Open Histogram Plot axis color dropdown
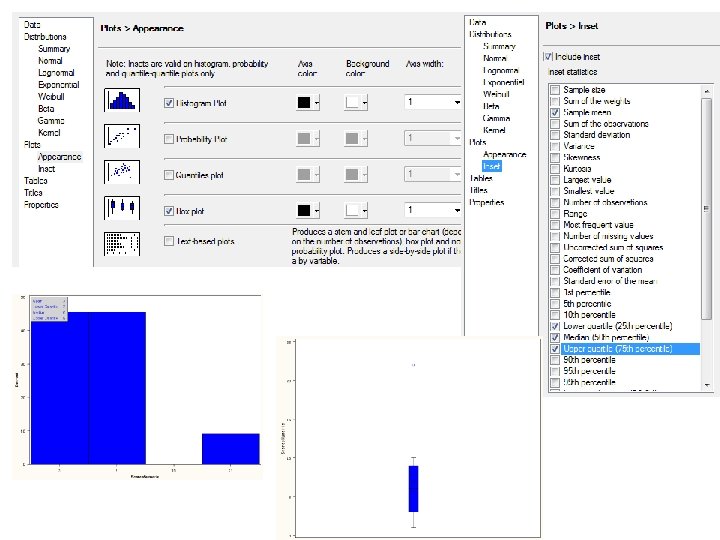720x540 pixels. pos(316,102)
